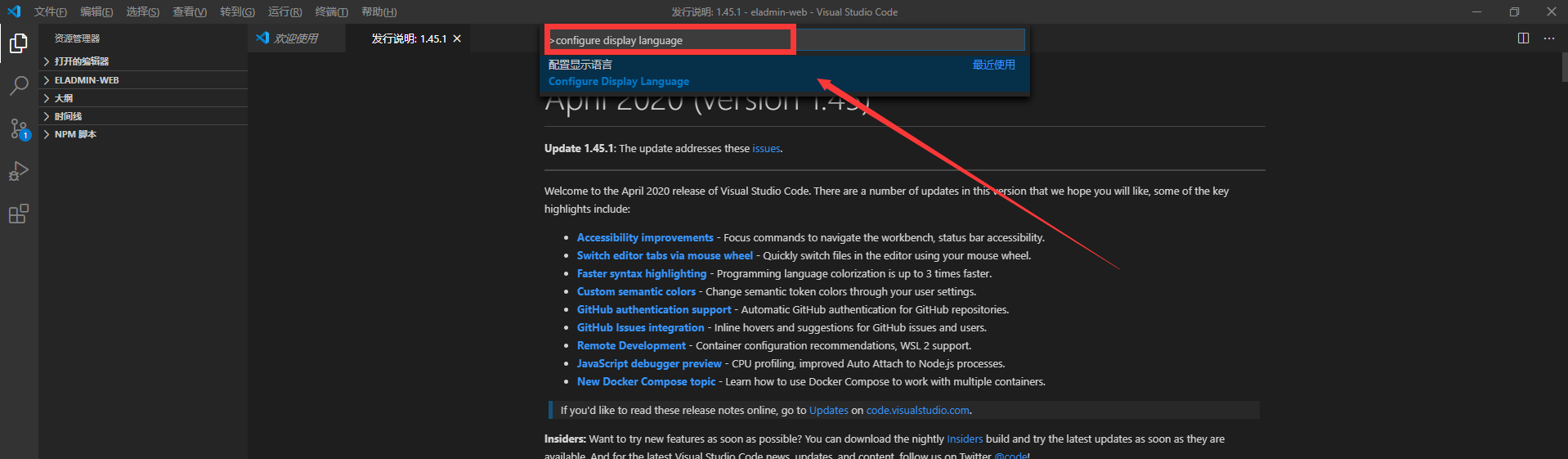This screenshot has height=459, width=1568.
Task: Open the Custom semantic colors link
Action: 636,292
